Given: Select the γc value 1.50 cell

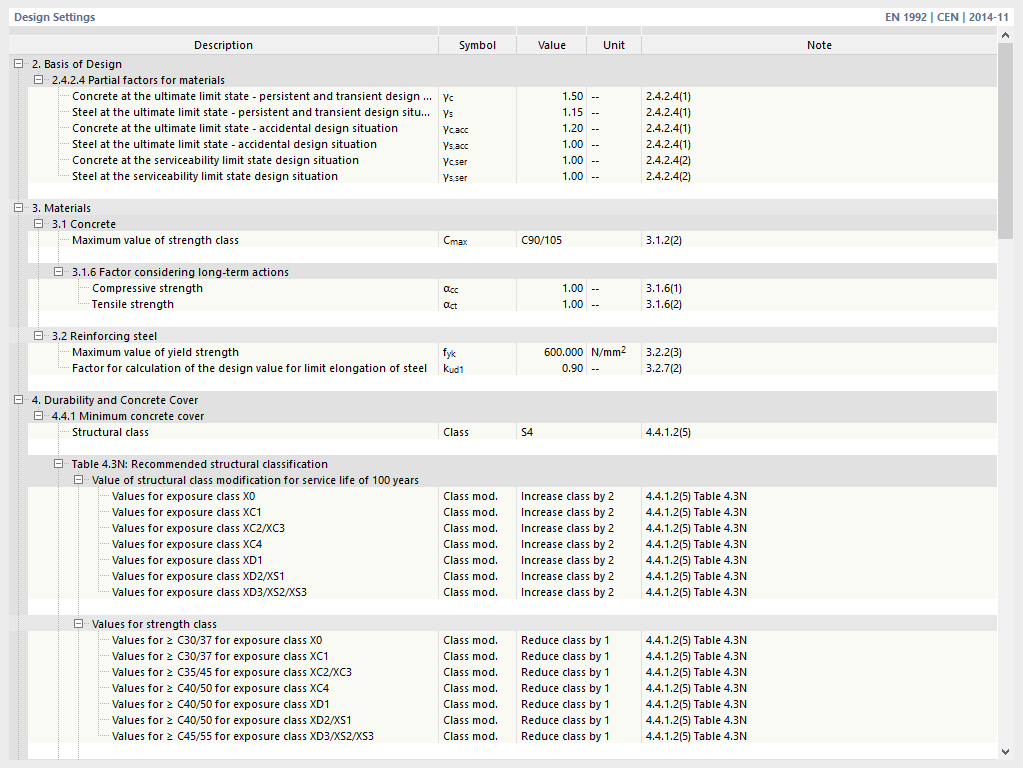Looking at the screenshot, I should pyautogui.click(x=551, y=96).
